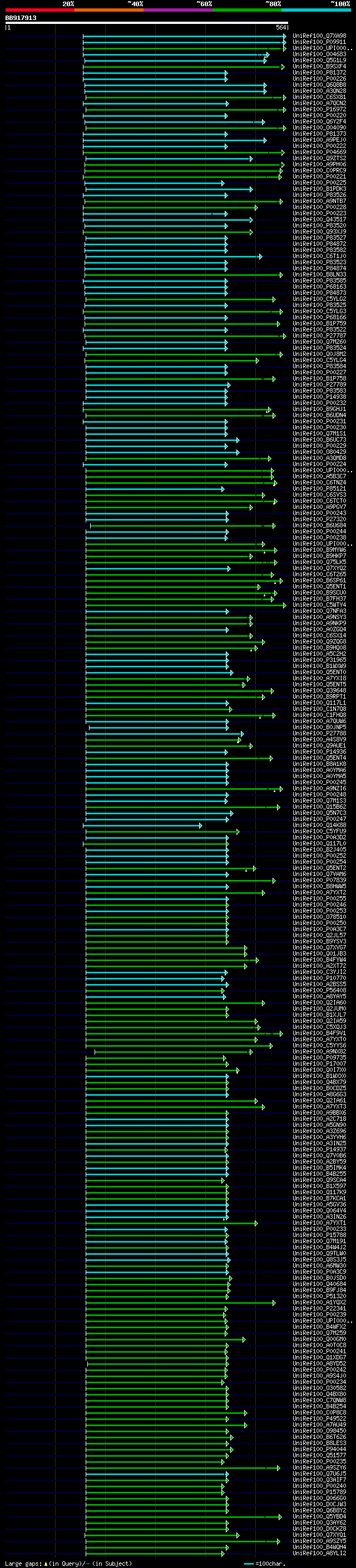Viewport: 356px width, 1568px height.
Task: Click the red 20% identity legend segment
Action: 39,10
